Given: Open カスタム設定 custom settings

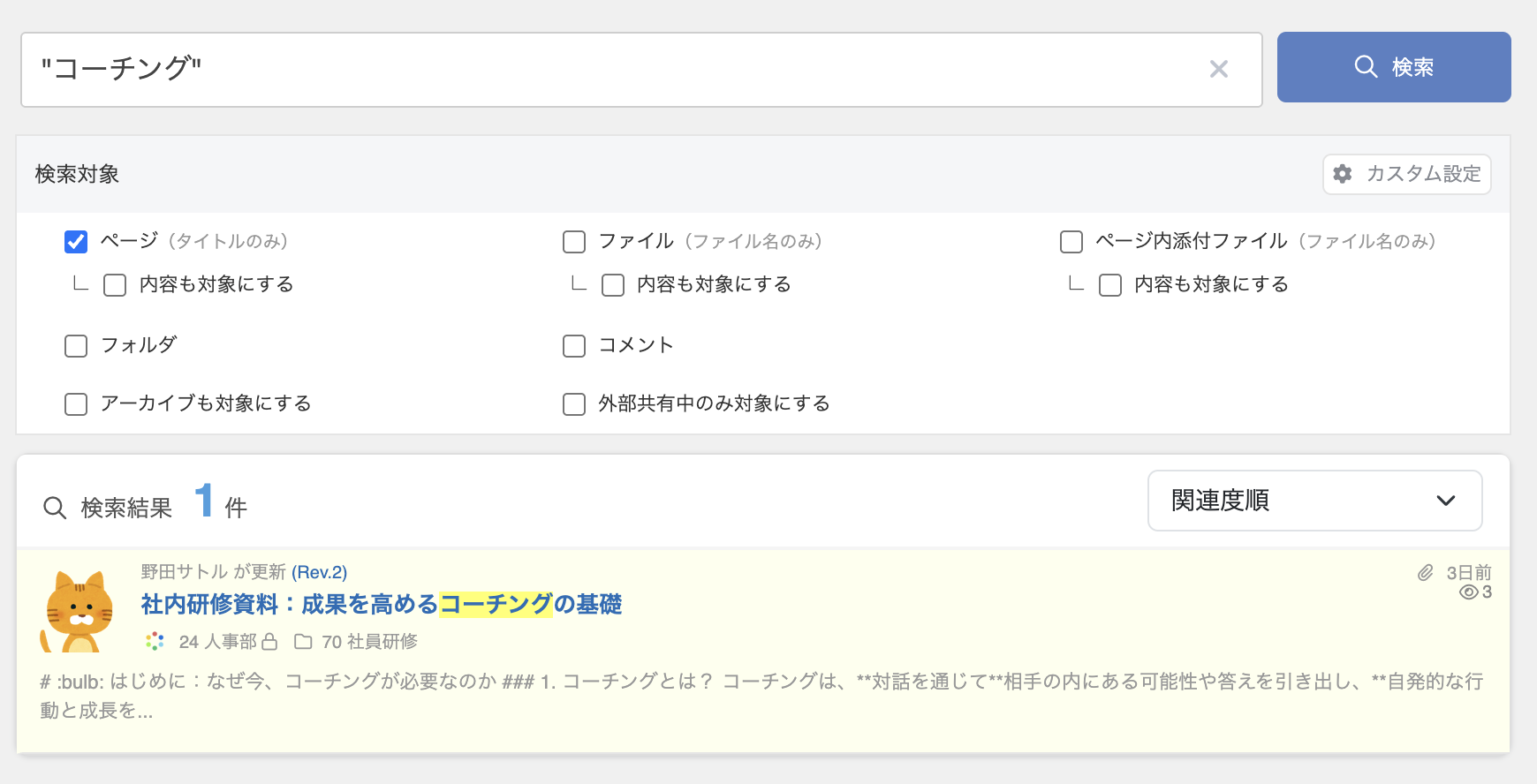Looking at the screenshot, I should [x=1406, y=174].
